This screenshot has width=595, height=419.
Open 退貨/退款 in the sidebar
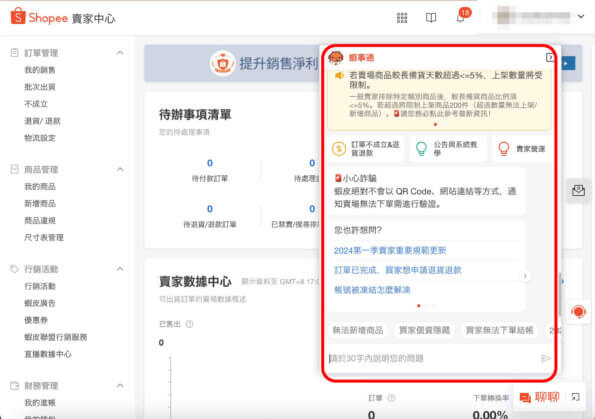tap(42, 121)
